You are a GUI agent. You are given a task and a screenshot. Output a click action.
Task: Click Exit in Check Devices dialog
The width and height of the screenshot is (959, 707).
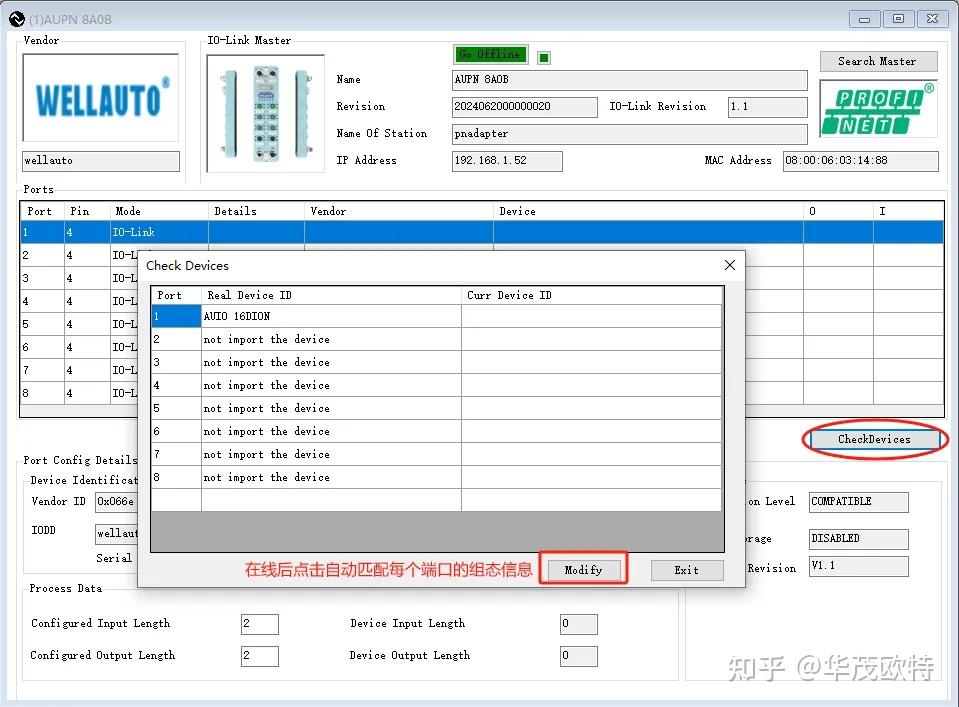[687, 570]
